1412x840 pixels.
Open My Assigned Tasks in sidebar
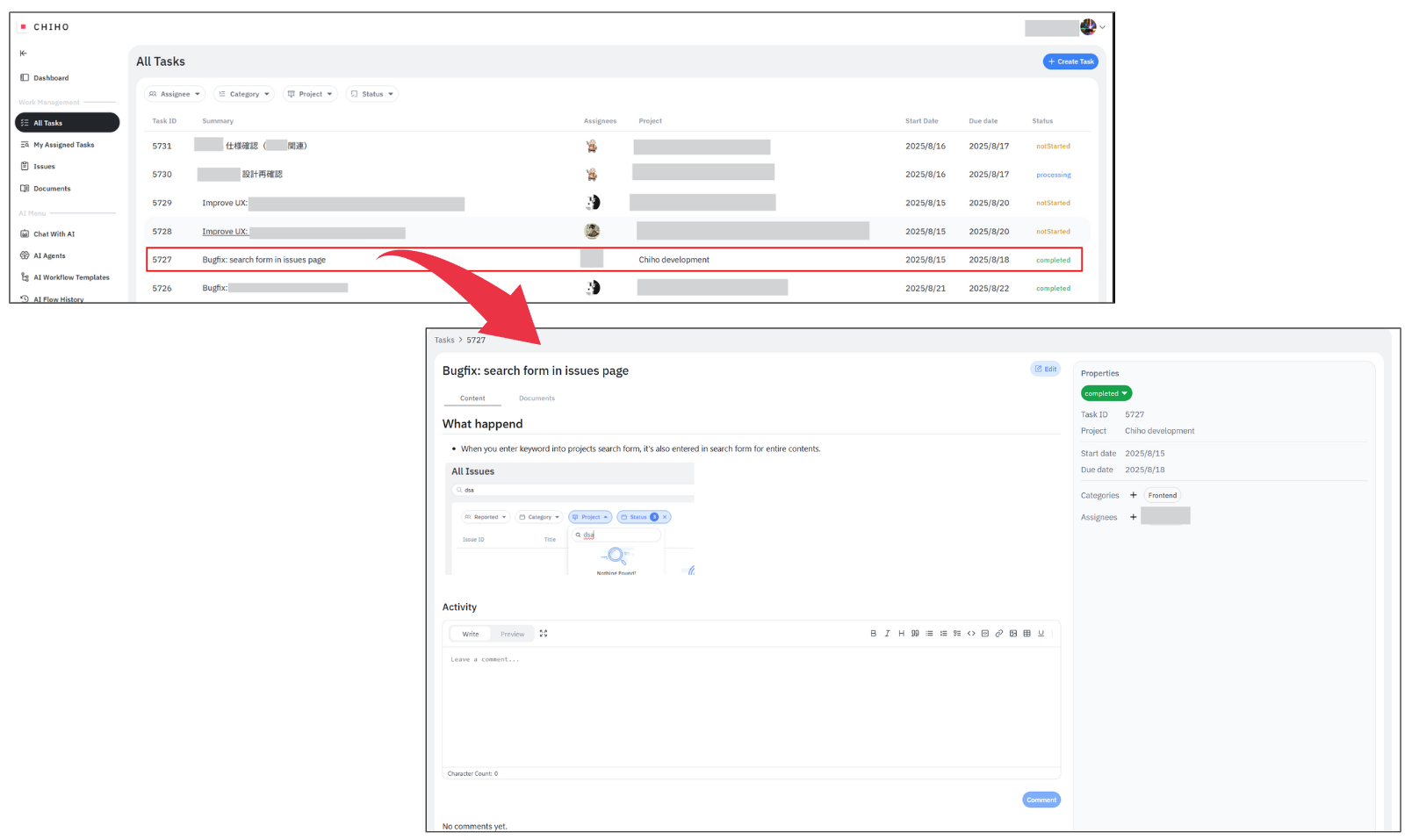(x=63, y=145)
